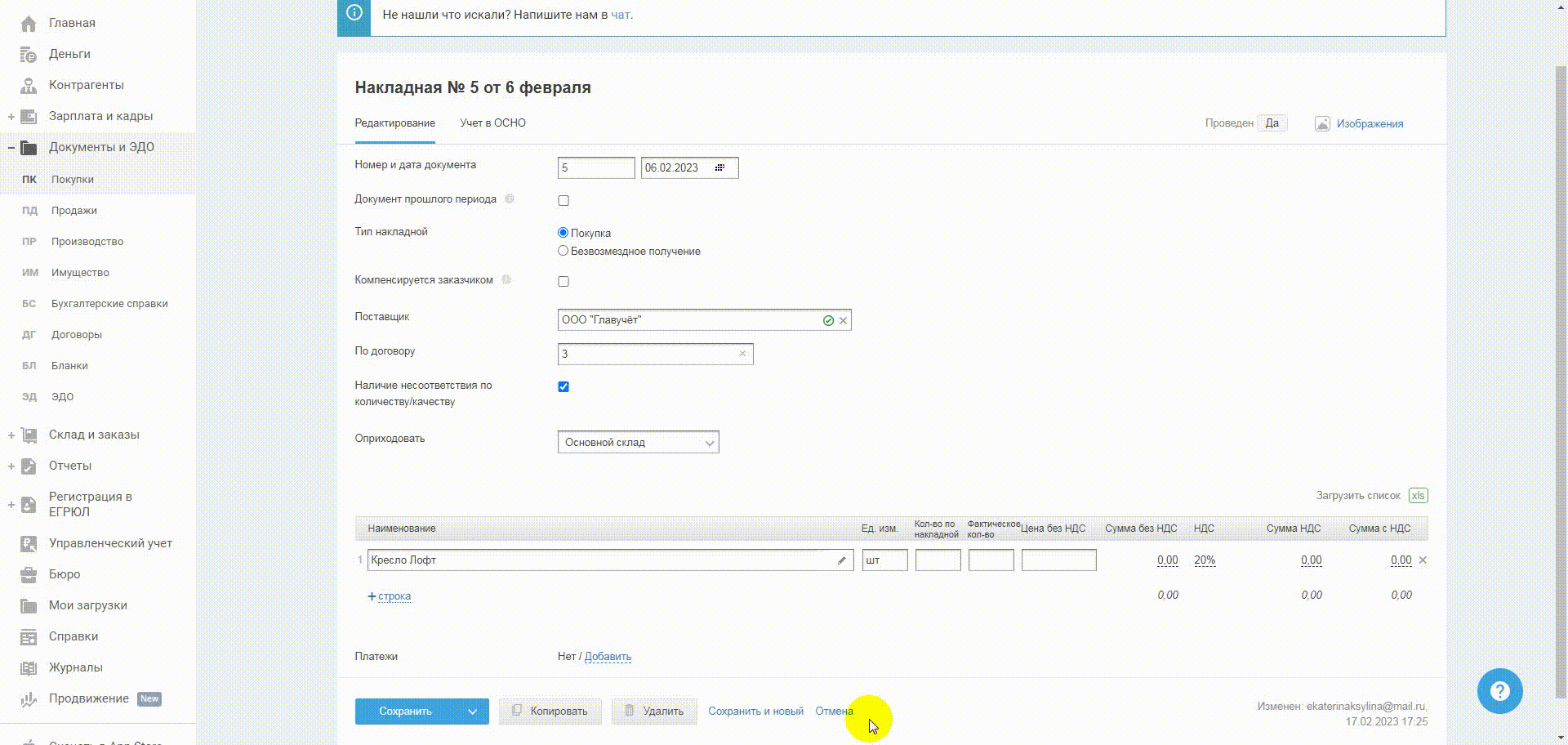Open Изображения image icon
This screenshot has height=745, width=1568.
pos(1322,123)
